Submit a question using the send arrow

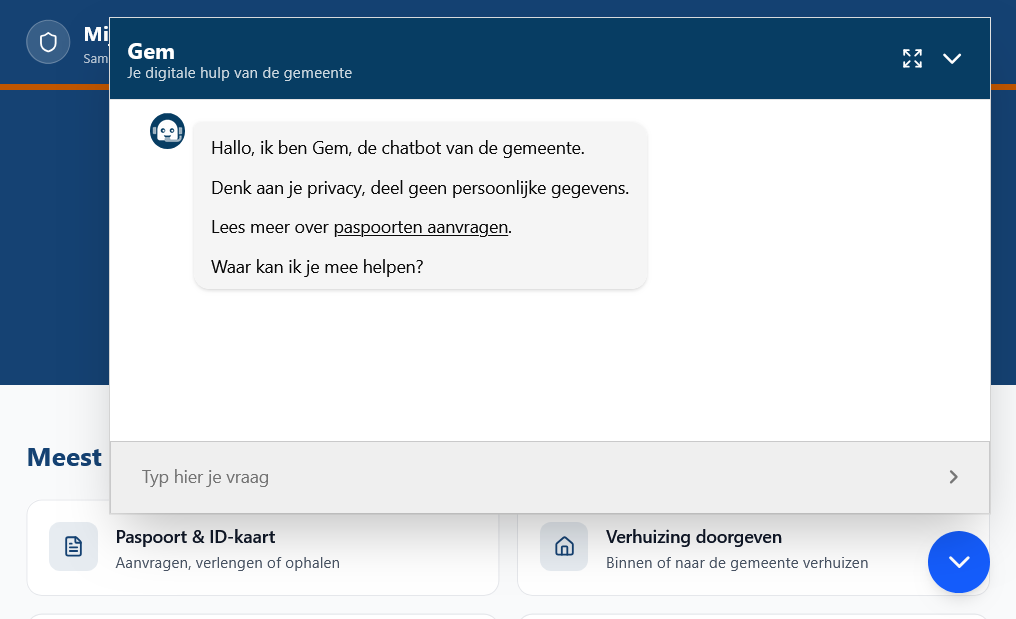[953, 477]
